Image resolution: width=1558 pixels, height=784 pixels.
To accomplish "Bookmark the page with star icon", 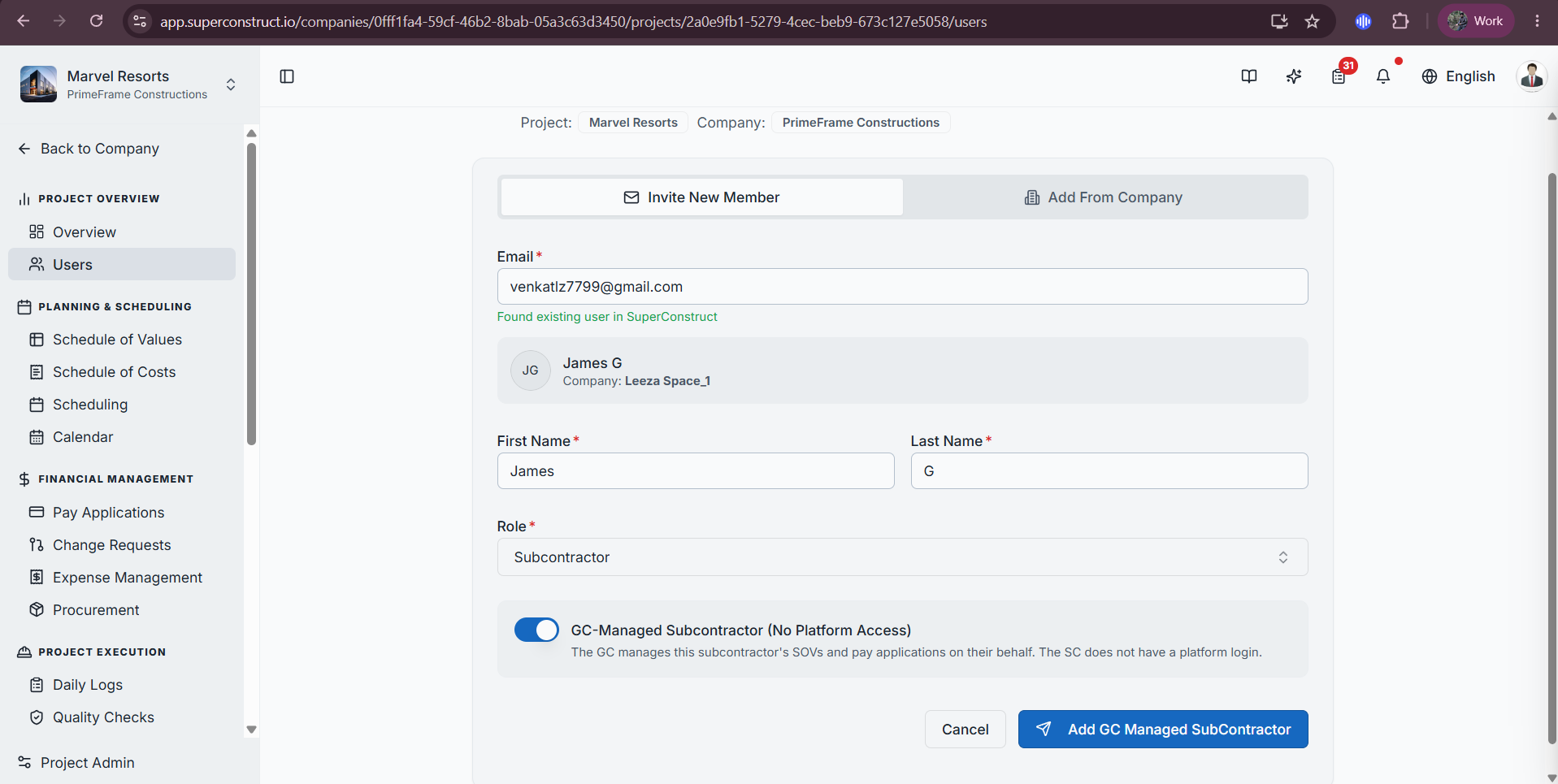I will pyautogui.click(x=1312, y=21).
